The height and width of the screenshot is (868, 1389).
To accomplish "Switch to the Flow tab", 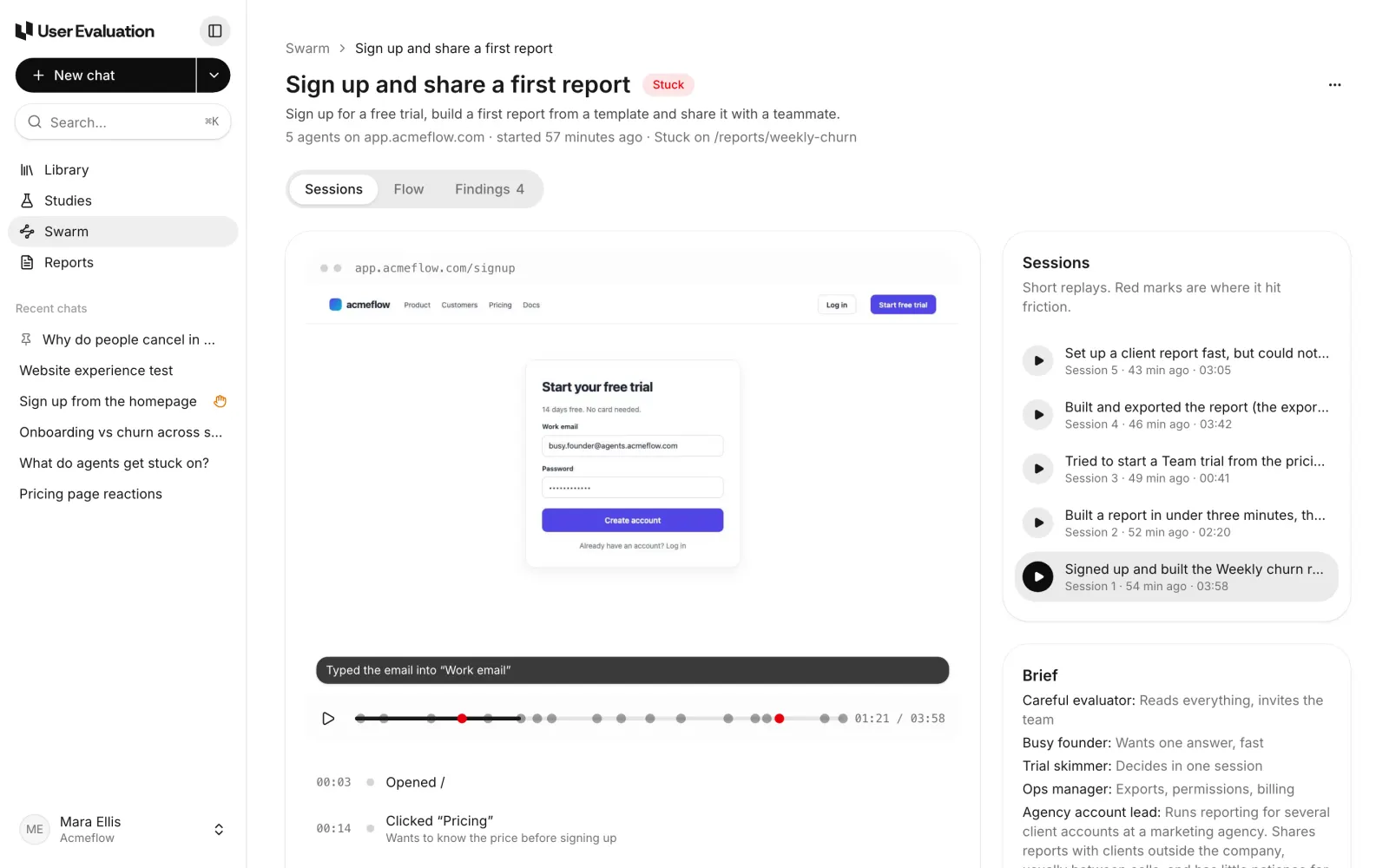I will 409,189.
